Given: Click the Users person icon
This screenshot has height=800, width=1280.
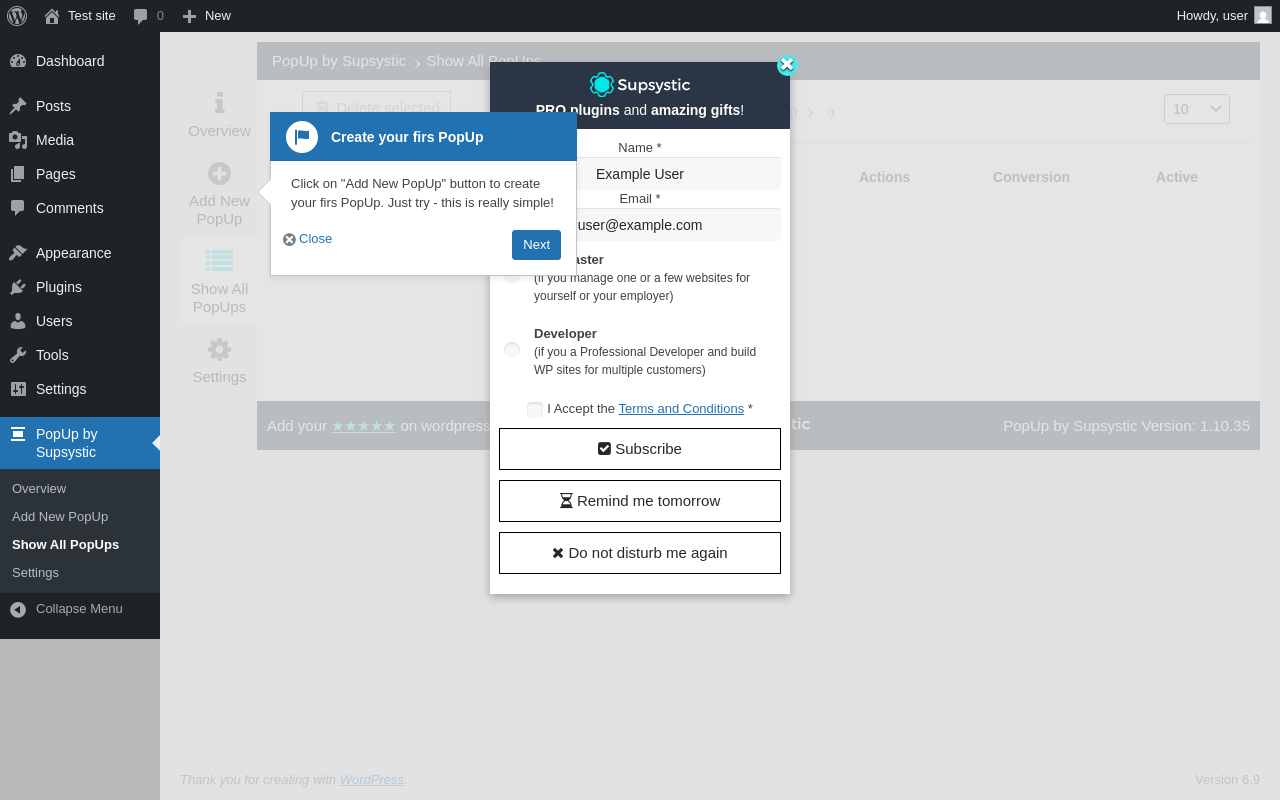Looking at the screenshot, I should tap(18, 321).
